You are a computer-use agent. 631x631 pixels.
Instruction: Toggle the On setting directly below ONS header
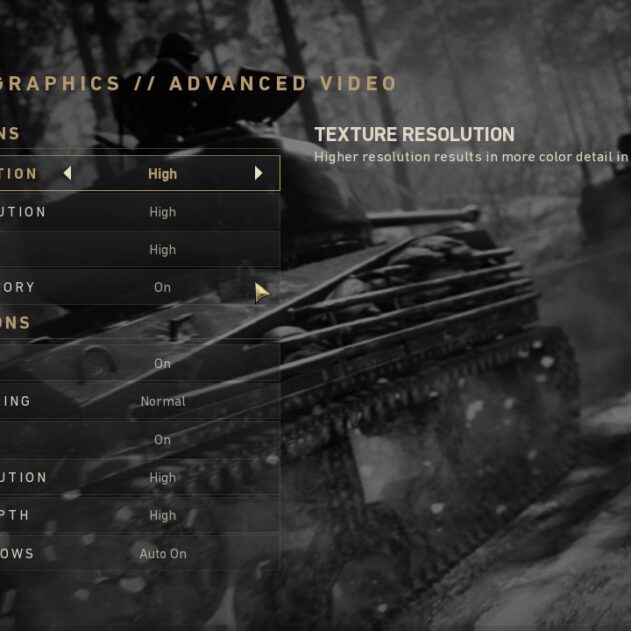pos(140,363)
